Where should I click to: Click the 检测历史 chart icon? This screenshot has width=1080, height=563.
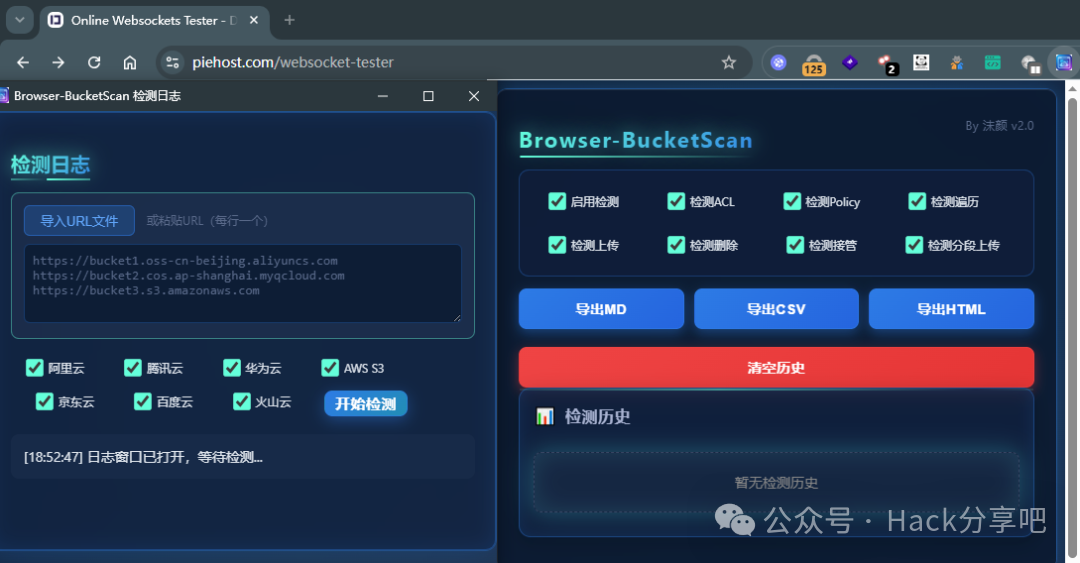click(x=545, y=416)
